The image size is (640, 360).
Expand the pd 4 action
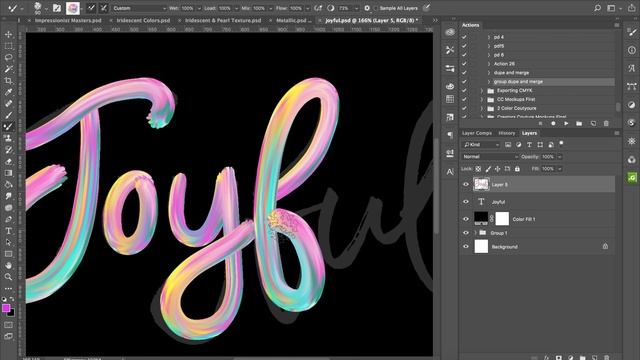pyautogui.click(x=489, y=37)
